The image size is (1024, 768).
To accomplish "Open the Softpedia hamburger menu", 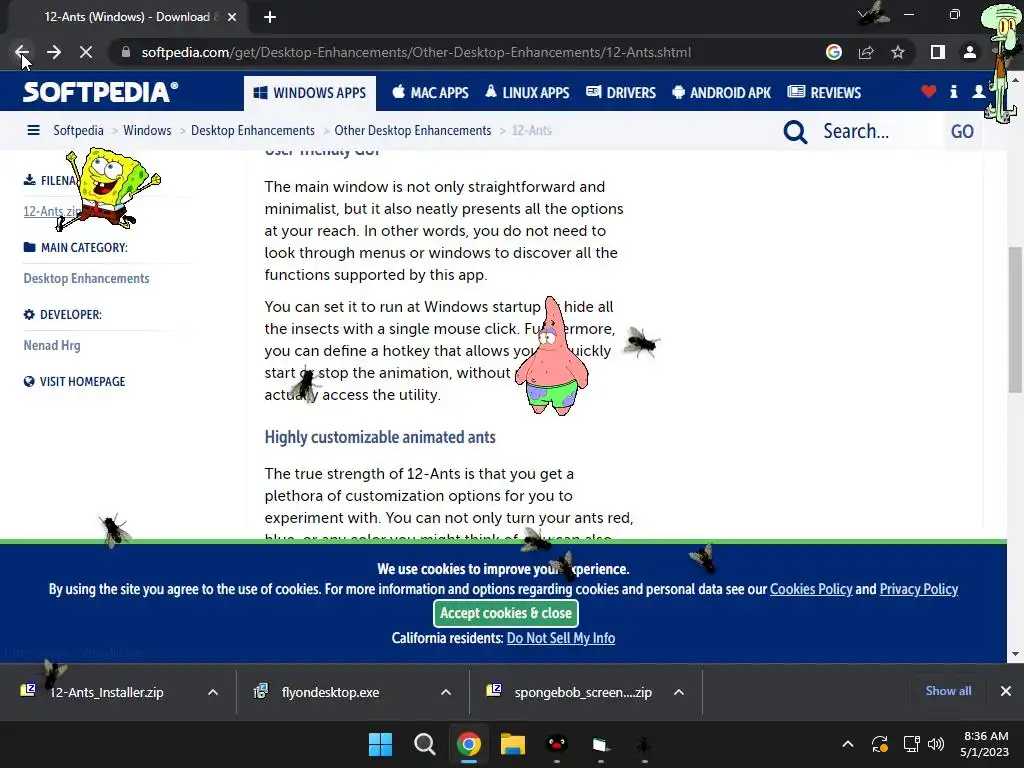I will point(33,131).
